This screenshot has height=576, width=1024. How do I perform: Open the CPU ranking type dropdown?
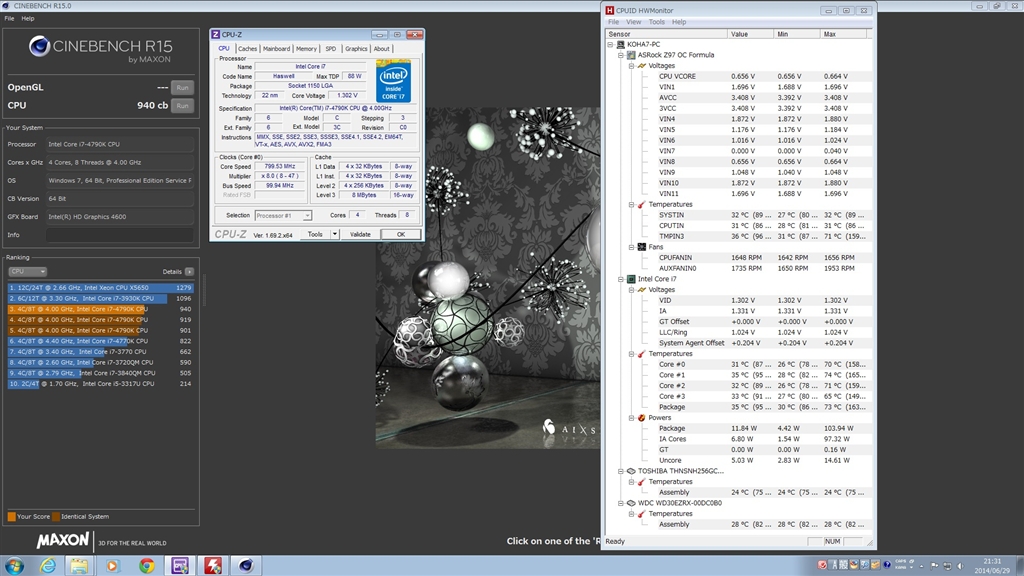(27, 272)
